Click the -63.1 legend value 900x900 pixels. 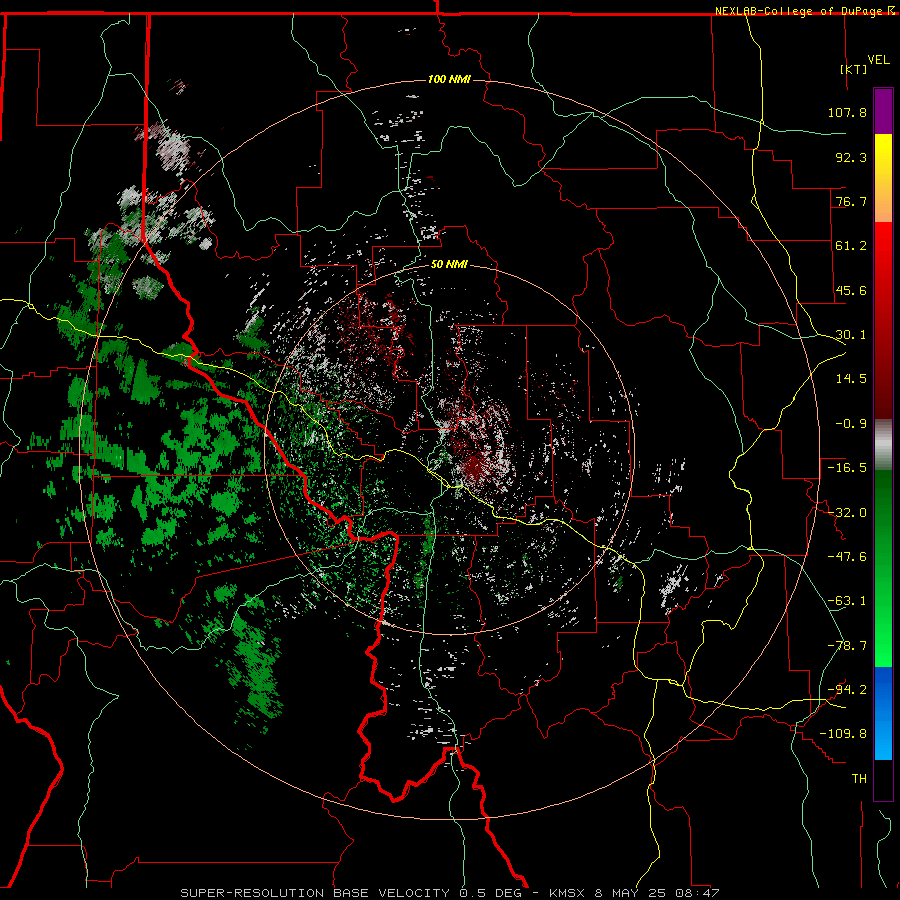coord(847,601)
